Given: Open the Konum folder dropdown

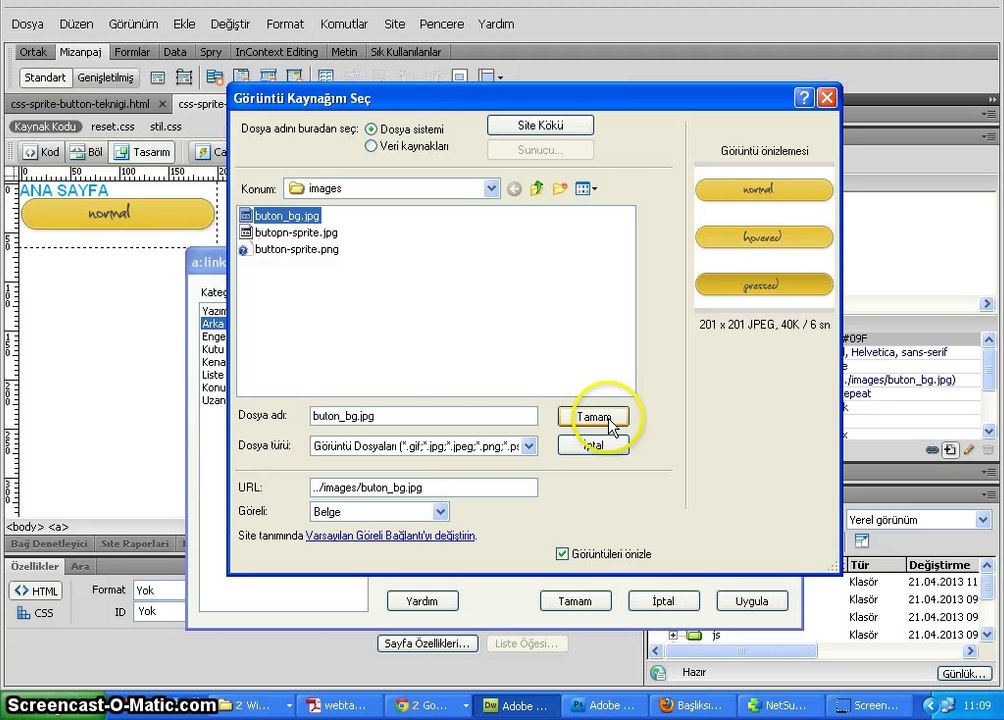Looking at the screenshot, I should [491, 188].
